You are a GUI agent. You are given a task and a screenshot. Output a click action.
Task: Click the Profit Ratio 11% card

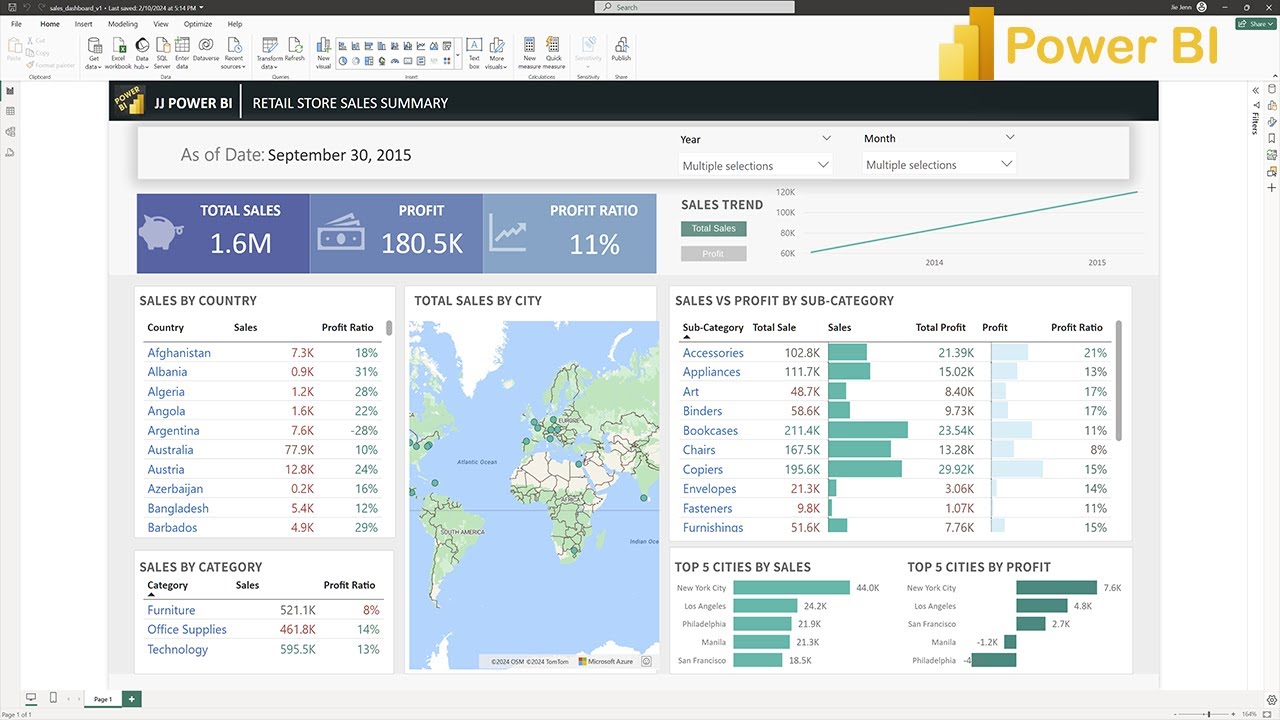pos(570,233)
